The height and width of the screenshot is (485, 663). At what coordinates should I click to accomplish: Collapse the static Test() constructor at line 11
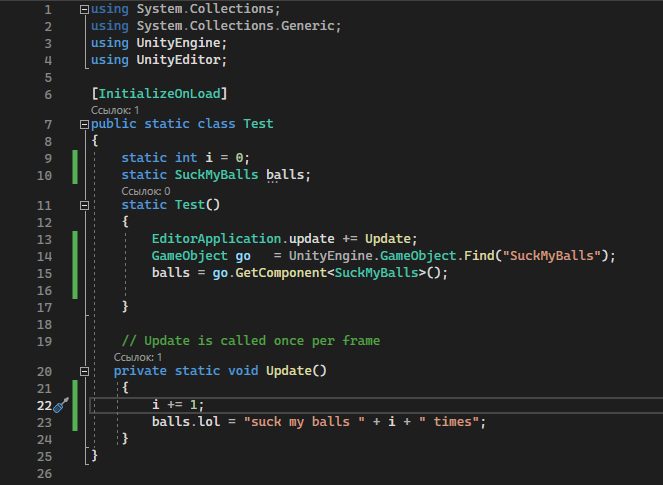click(x=85, y=206)
